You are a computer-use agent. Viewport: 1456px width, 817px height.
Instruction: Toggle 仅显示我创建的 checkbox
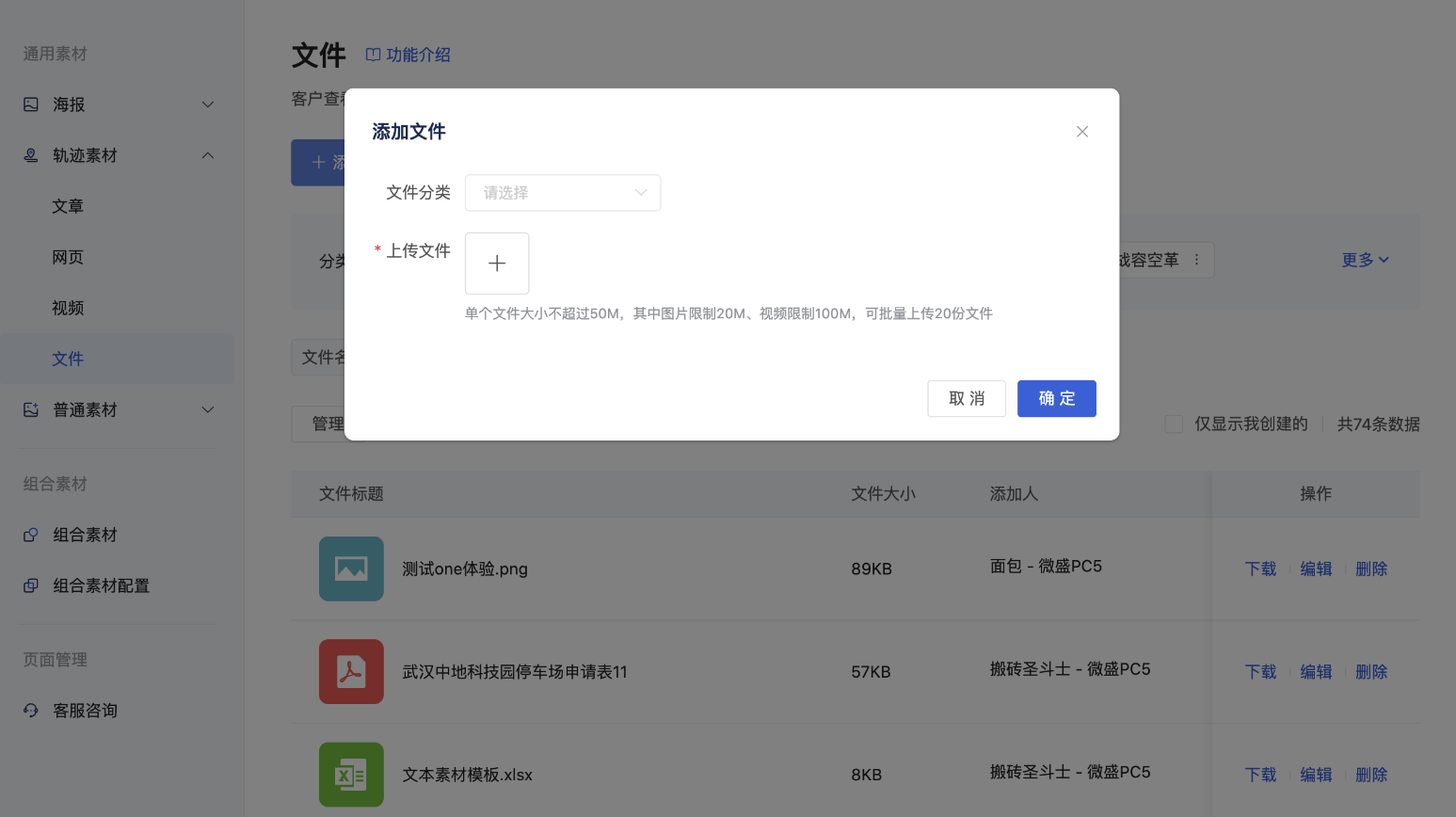click(x=1174, y=425)
